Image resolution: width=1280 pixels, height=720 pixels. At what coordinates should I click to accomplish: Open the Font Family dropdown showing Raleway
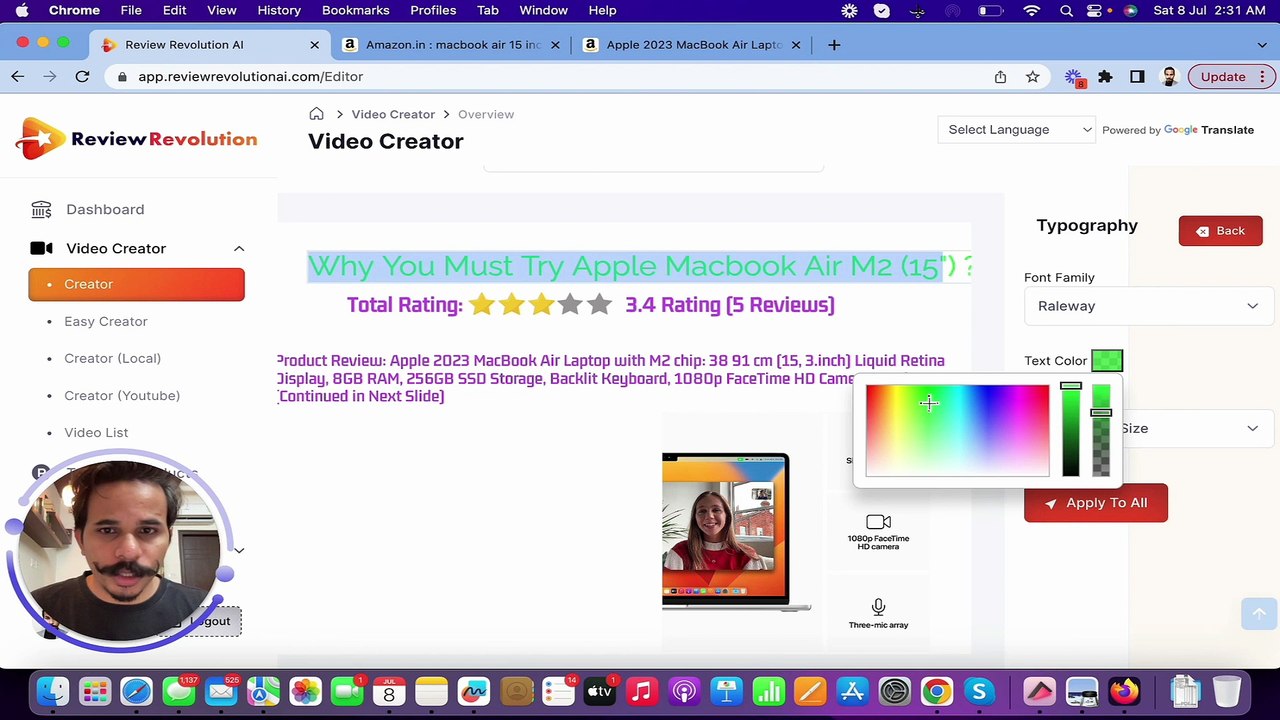(1148, 306)
